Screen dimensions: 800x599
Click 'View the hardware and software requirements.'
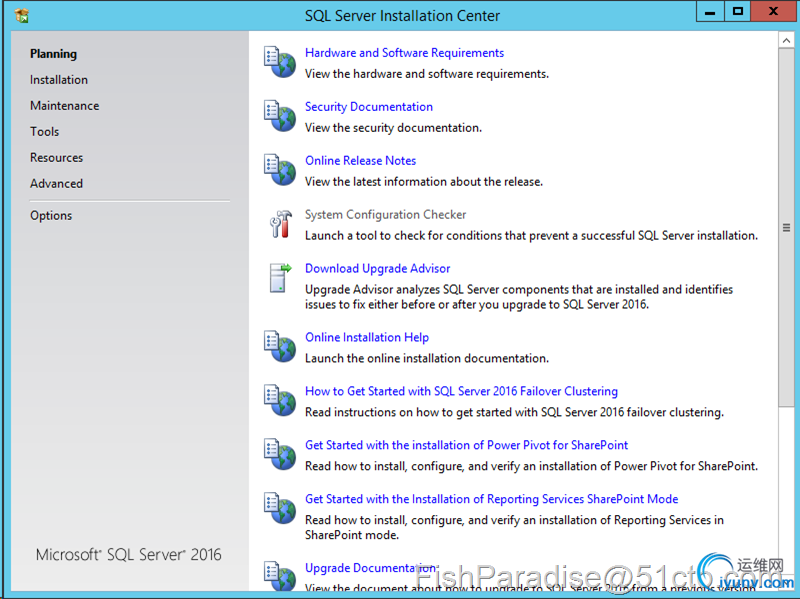click(x=427, y=74)
